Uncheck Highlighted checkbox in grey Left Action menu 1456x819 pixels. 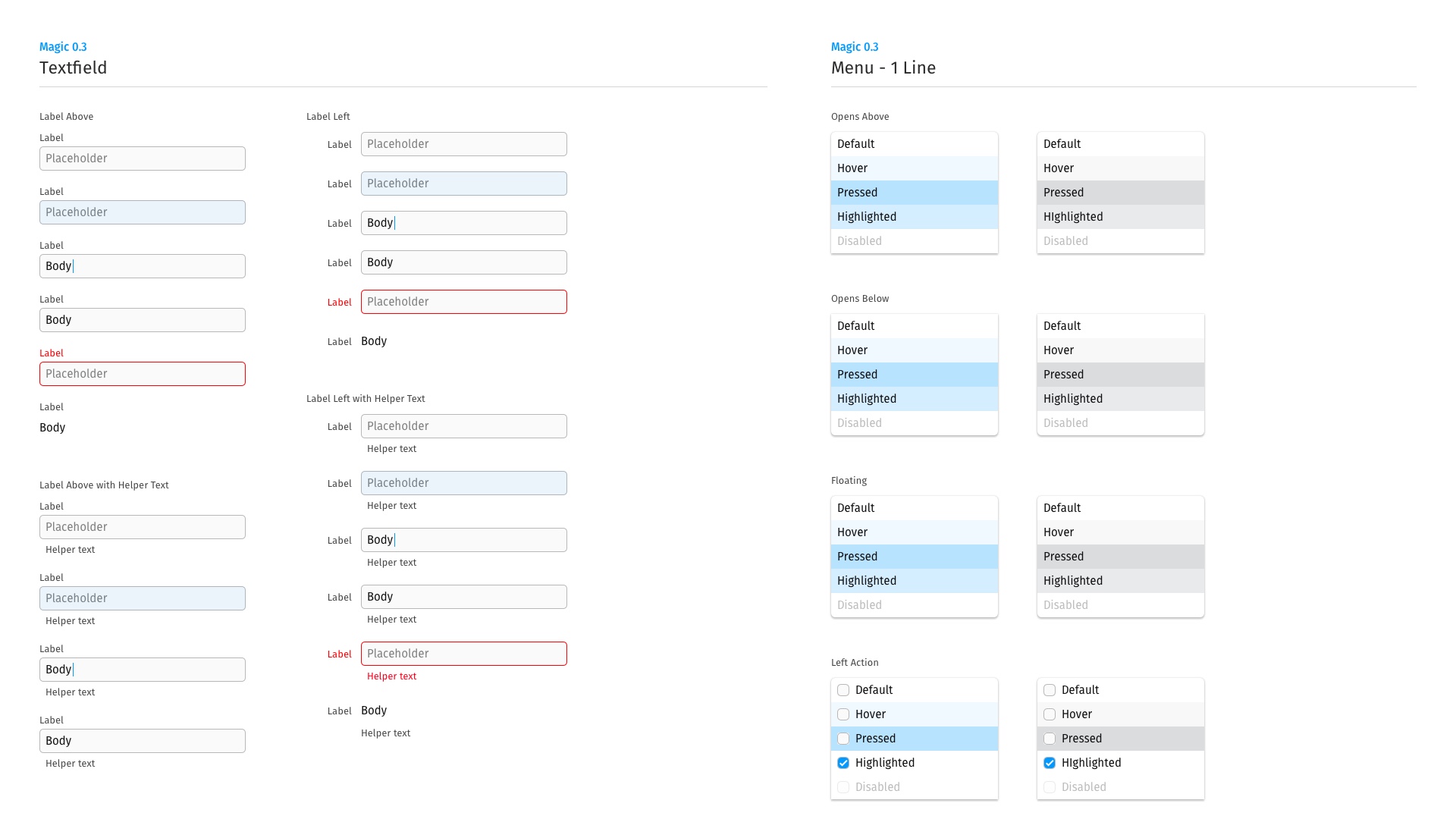pos(1050,763)
